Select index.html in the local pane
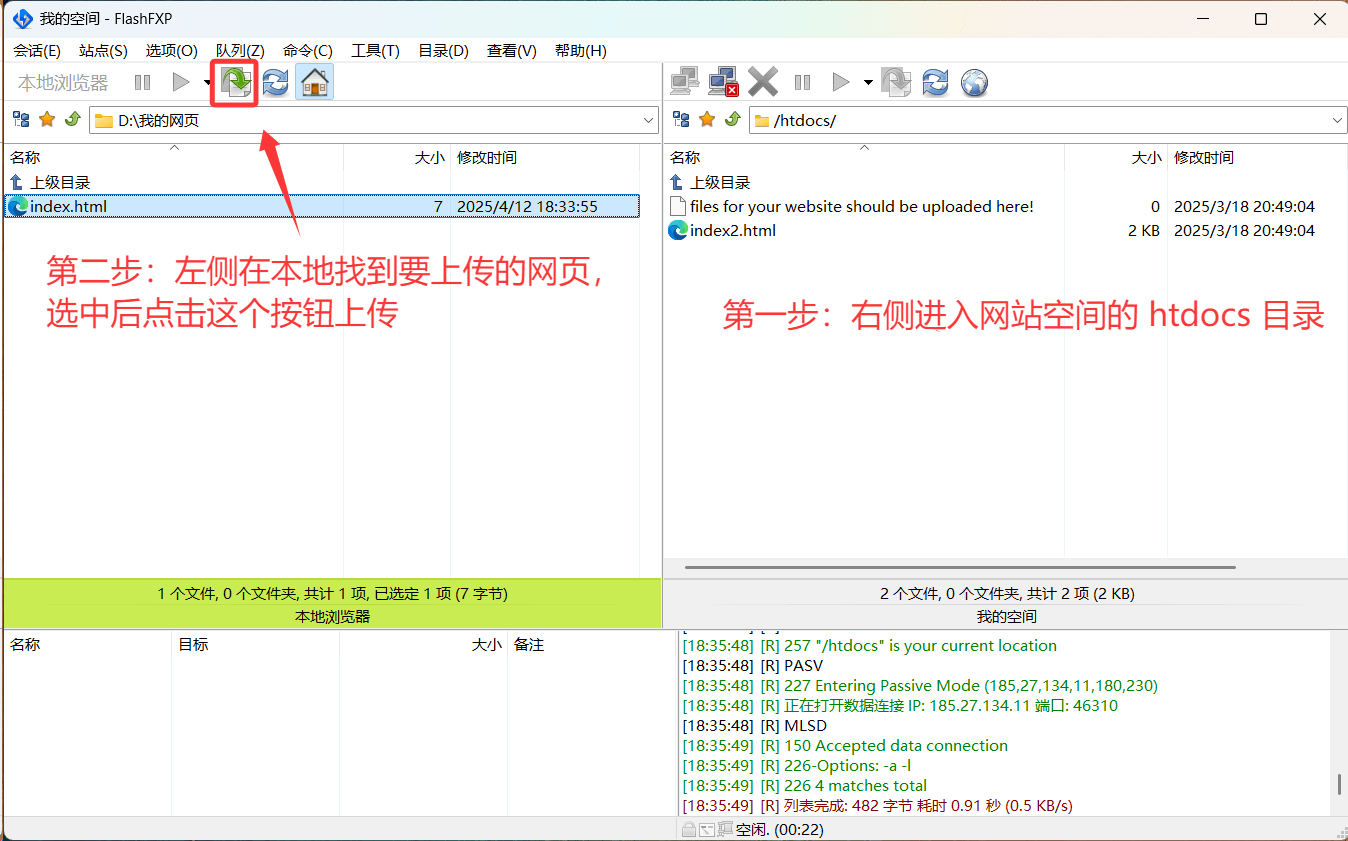The image size is (1348, 841). [322, 206]
